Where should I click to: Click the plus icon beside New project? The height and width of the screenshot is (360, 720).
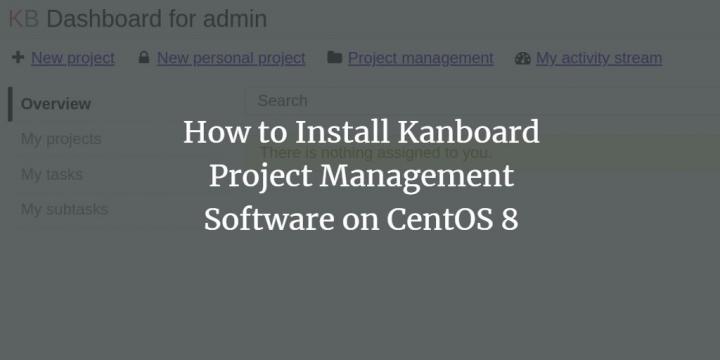point(18,57)
